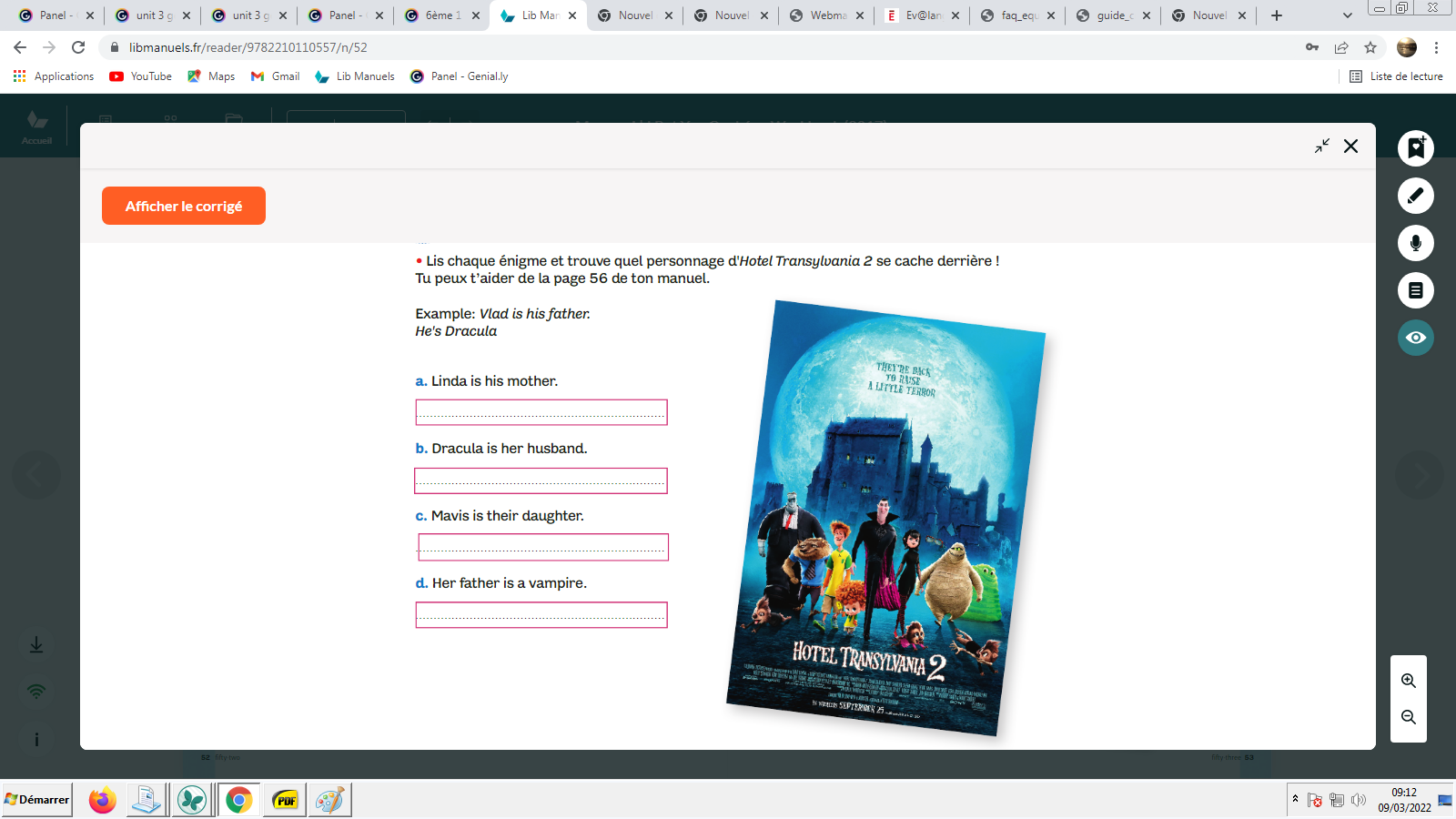Select the pencil annotation tool in right sidebar
1456x819 pixels.
[x=1415, y=195]
